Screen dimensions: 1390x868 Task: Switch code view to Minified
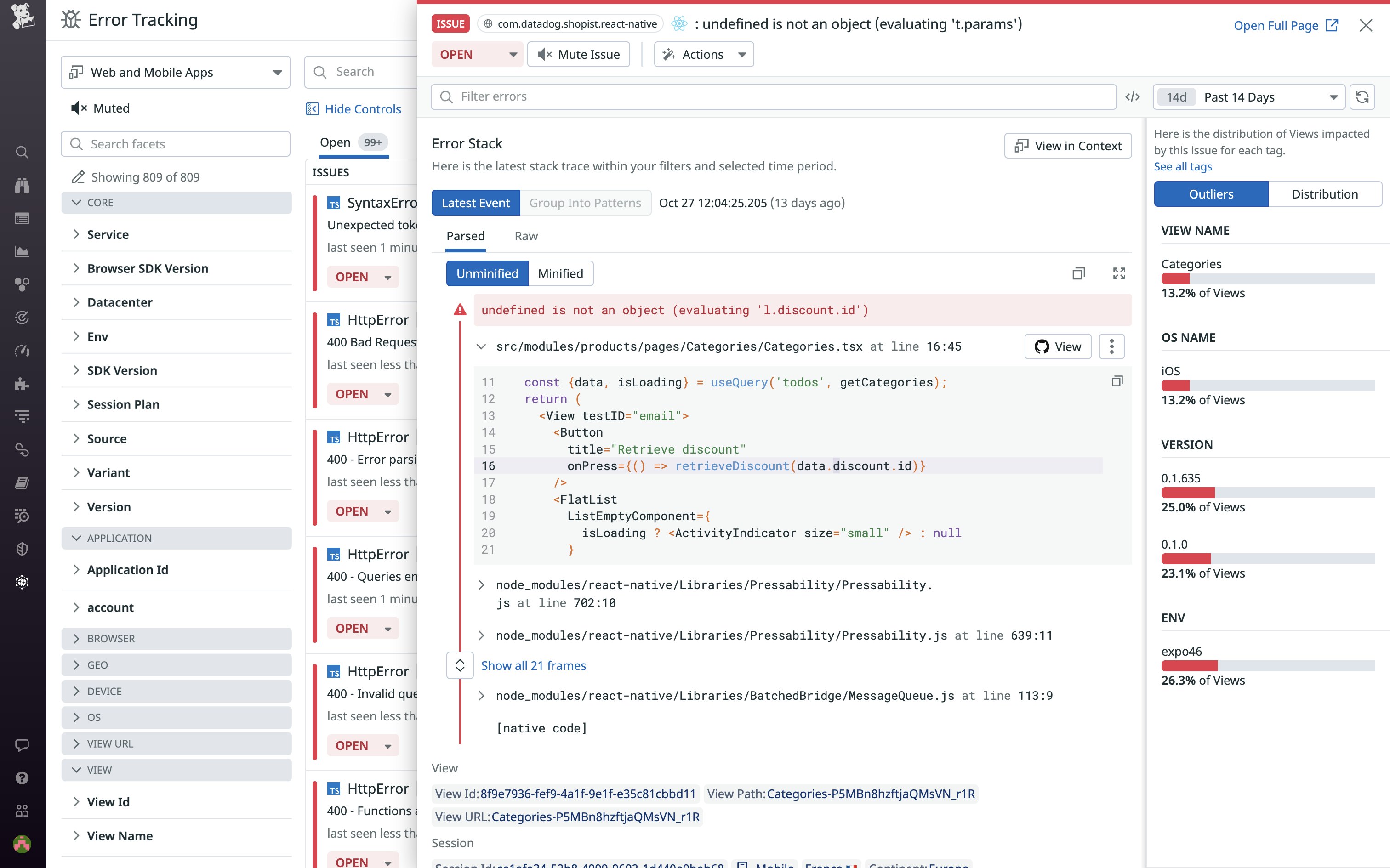click(560, 273)
